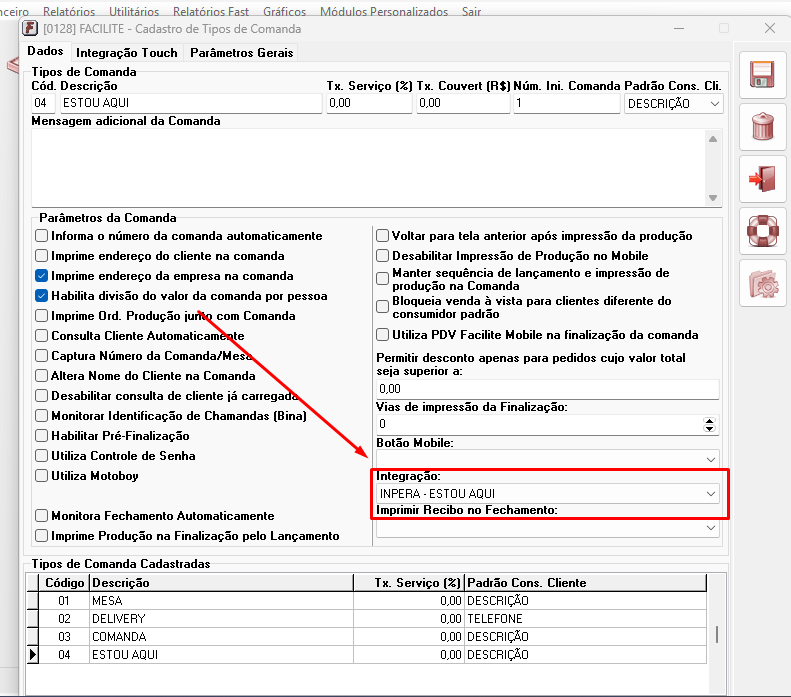Open the Gráficos menu
Viewport: 791px width, 697px height.
285,11
